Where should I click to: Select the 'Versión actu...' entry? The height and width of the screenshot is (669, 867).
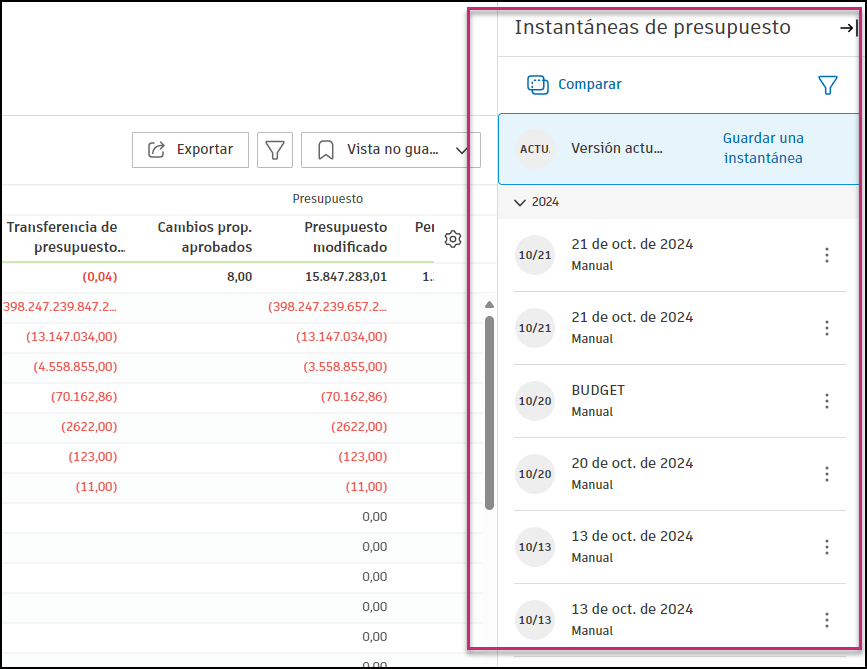tap(615, 149)
